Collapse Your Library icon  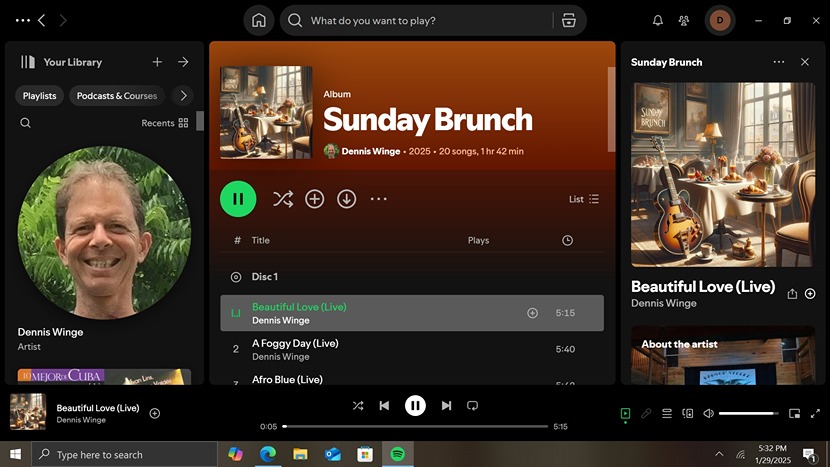coord(28,62)
